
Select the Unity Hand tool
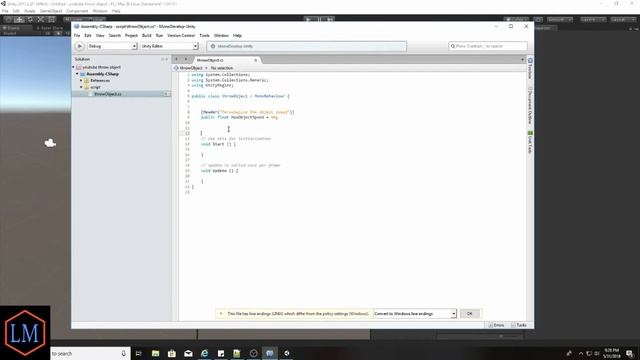pos(8,19)
